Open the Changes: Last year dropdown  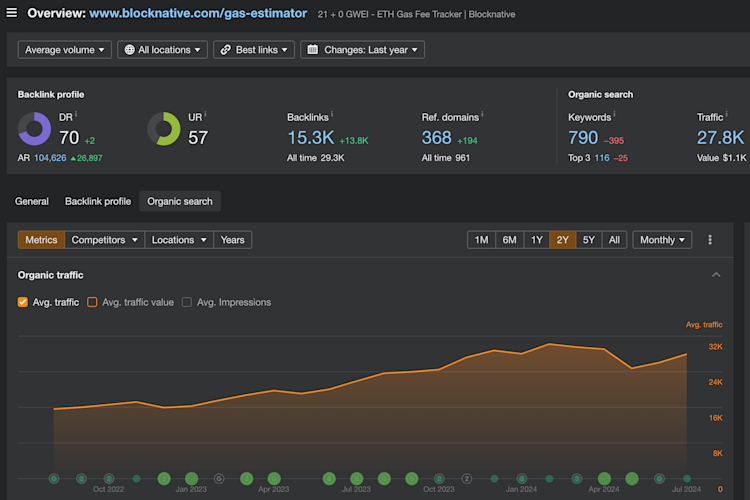coord(363,50)
